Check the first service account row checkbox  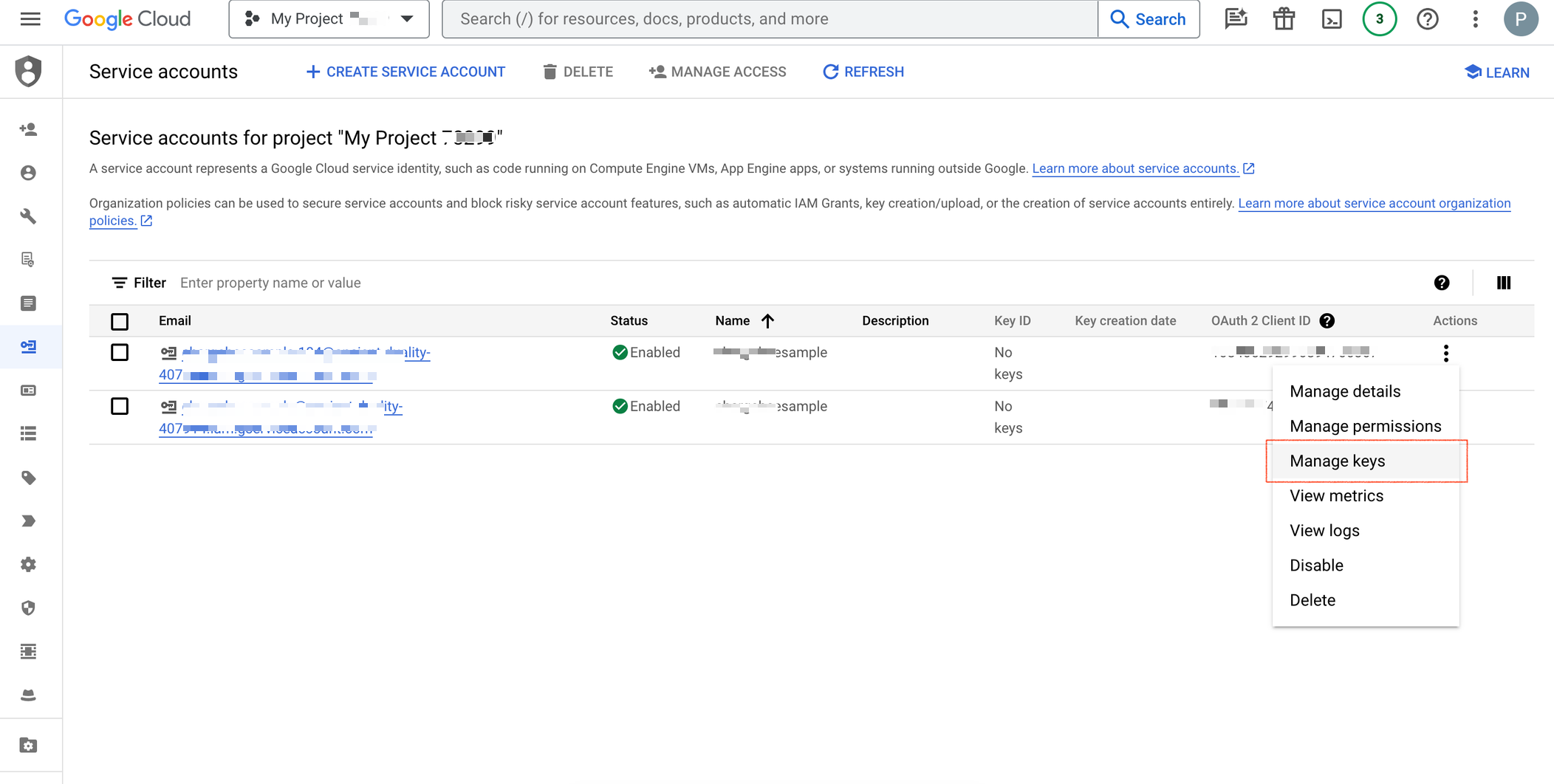click(120, 353)
